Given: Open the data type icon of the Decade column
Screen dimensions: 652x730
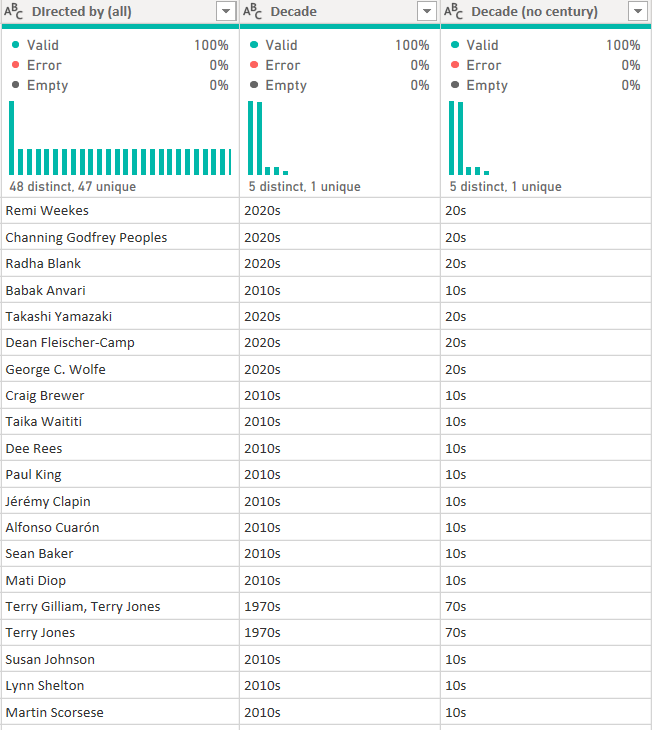Looking at the screenshot, I should [x=254, y=12].
